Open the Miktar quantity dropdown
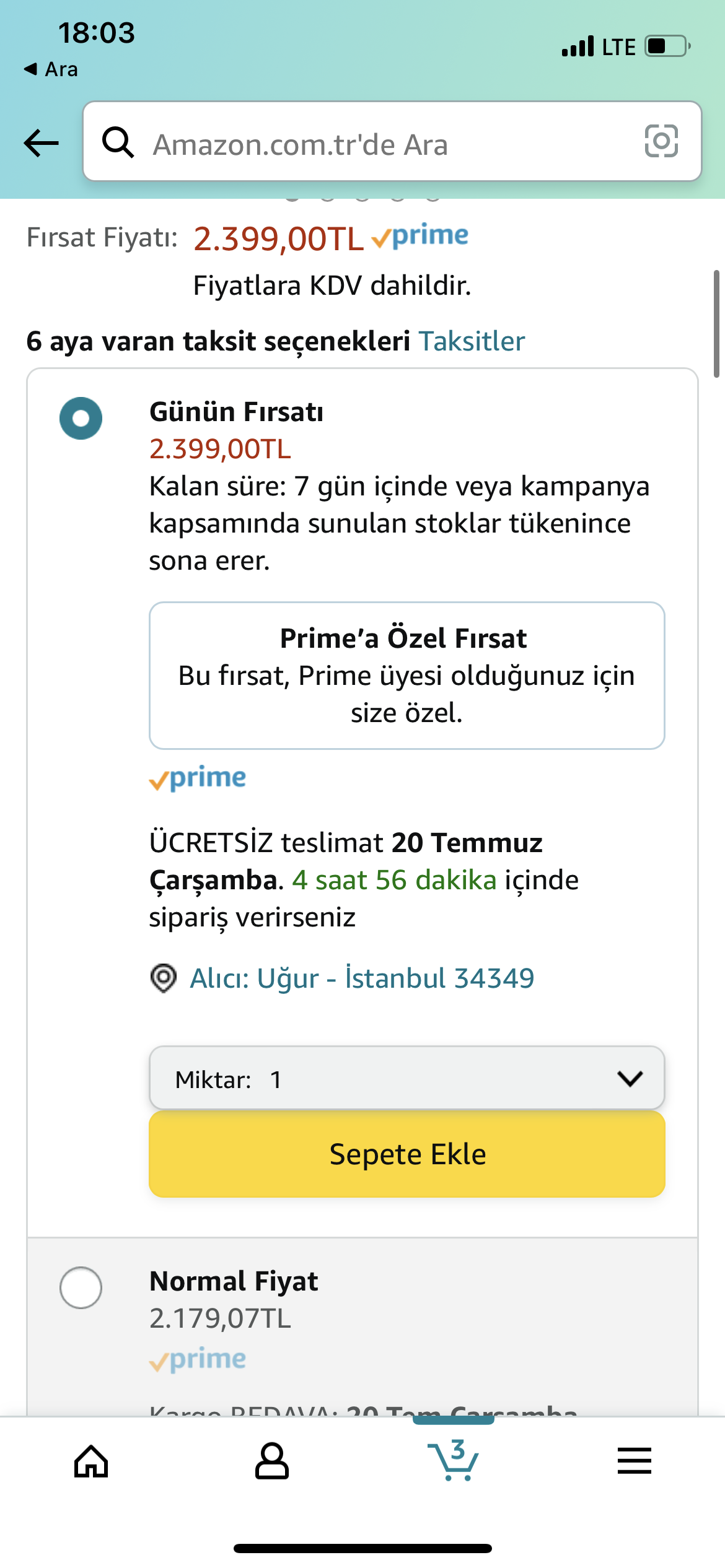The width and height of the screenshot is (725, 1568). click(x=397, y=1079)
